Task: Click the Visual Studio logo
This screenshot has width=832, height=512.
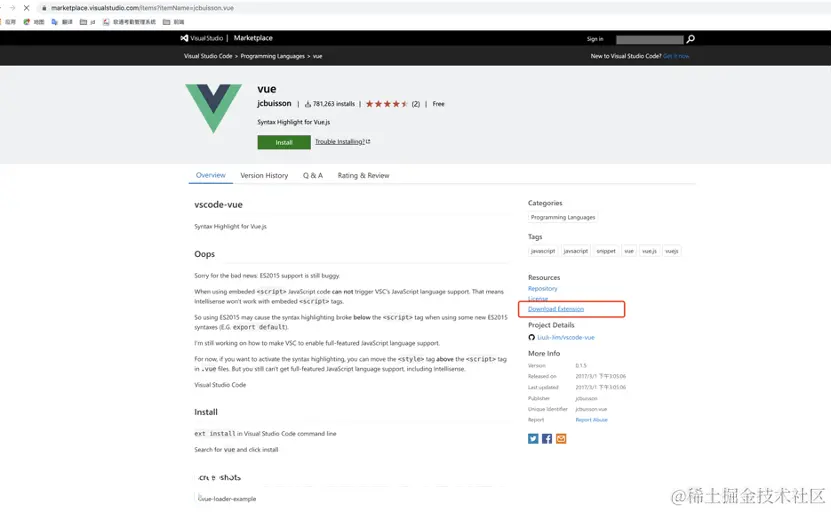Action: coord(202,38)
